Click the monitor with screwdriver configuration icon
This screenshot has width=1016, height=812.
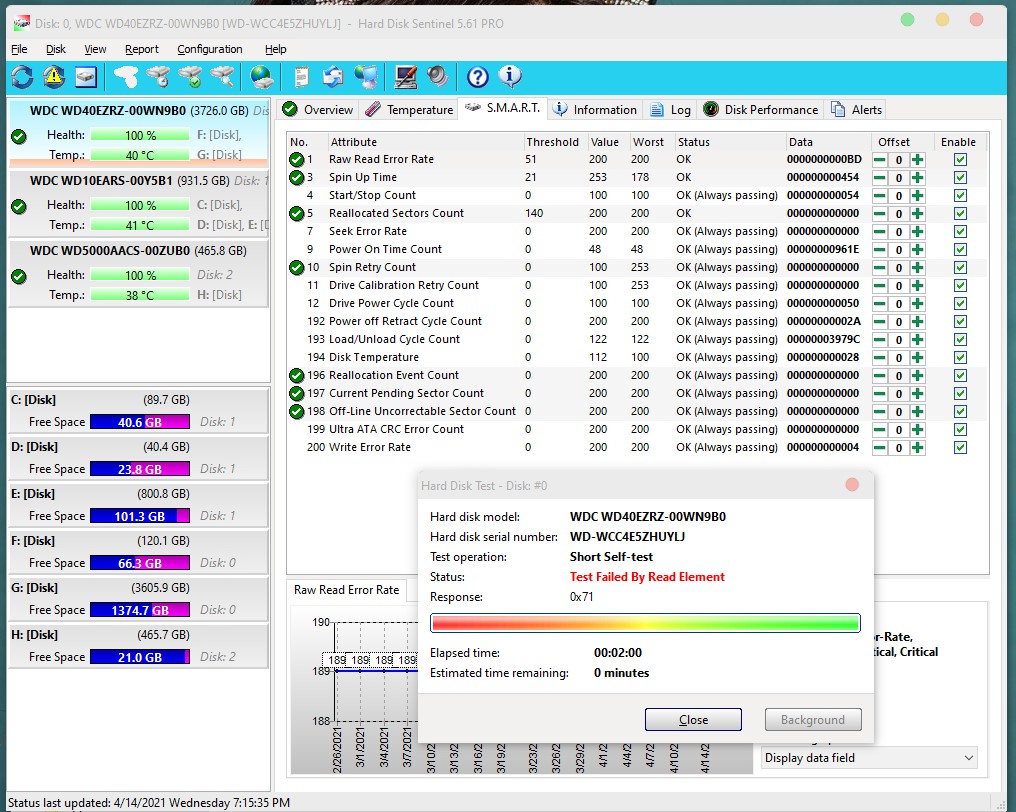click(x=406, y=77)
